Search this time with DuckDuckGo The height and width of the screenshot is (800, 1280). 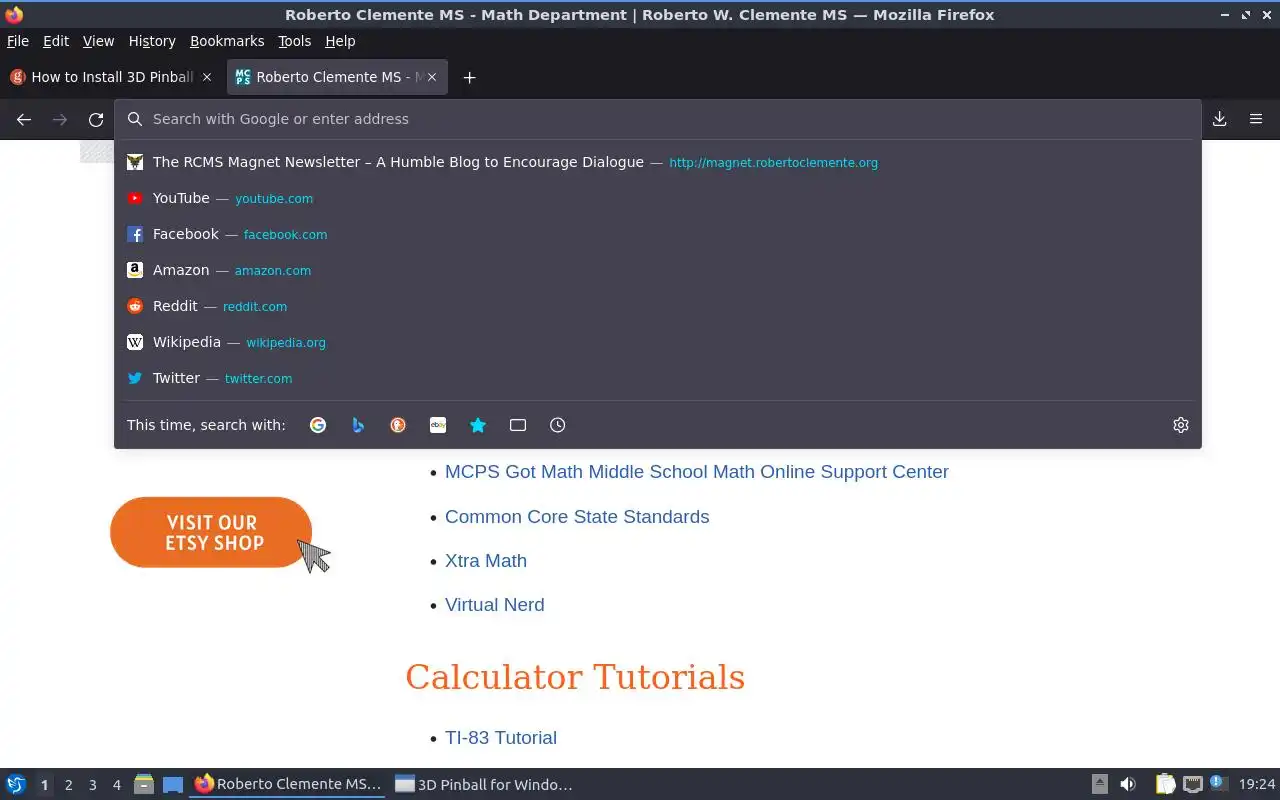398,425
